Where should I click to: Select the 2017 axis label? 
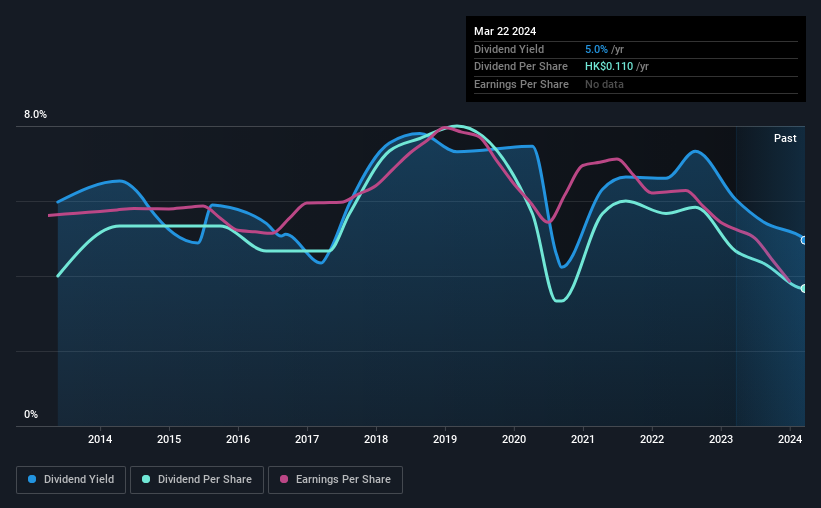click(x=307, y=439)
